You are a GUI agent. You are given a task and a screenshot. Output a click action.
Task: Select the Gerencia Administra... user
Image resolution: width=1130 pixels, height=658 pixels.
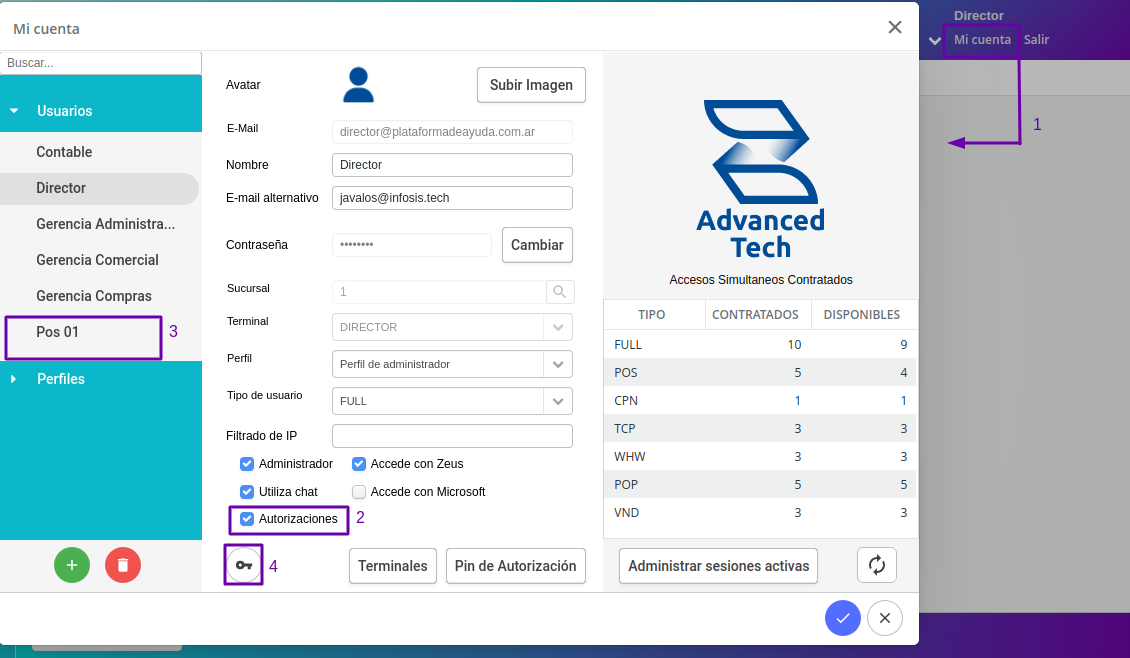pyautogui.click(x=99, y=224)
